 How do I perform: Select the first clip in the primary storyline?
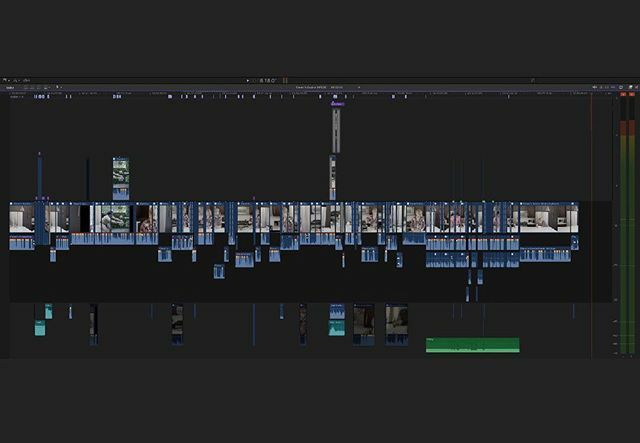pyautogui.click(x=22, y=217)
